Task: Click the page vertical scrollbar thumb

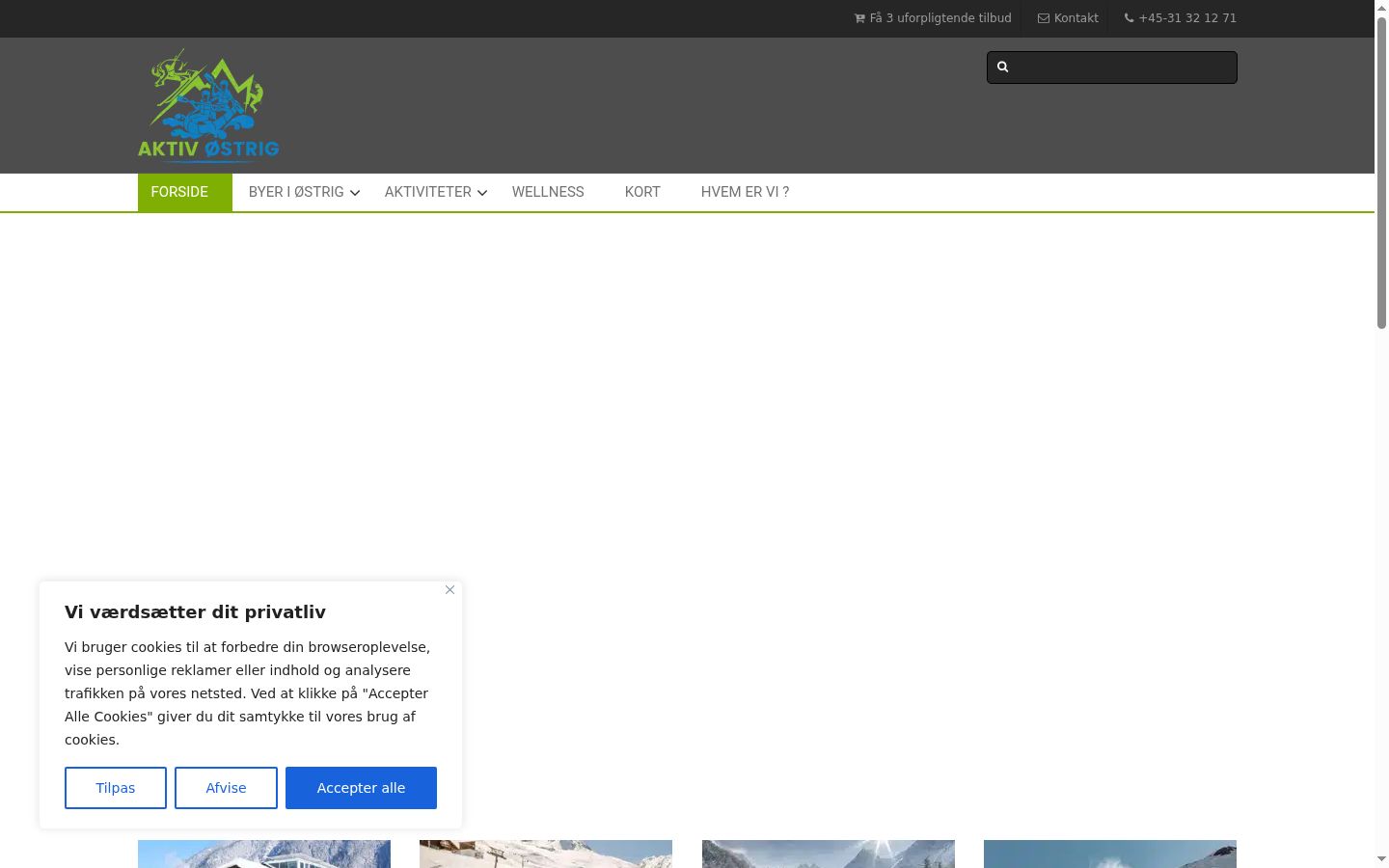Action: (1381, 174)
